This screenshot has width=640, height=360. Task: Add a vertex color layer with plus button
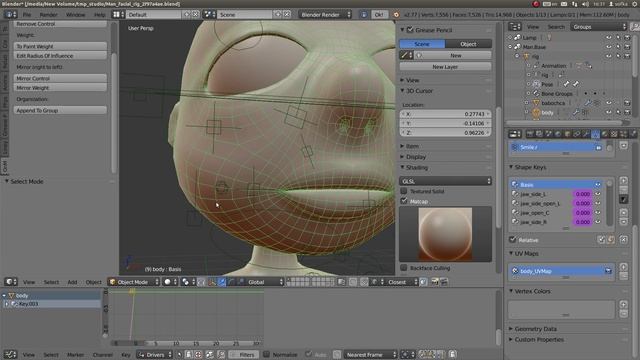(623, 304)
